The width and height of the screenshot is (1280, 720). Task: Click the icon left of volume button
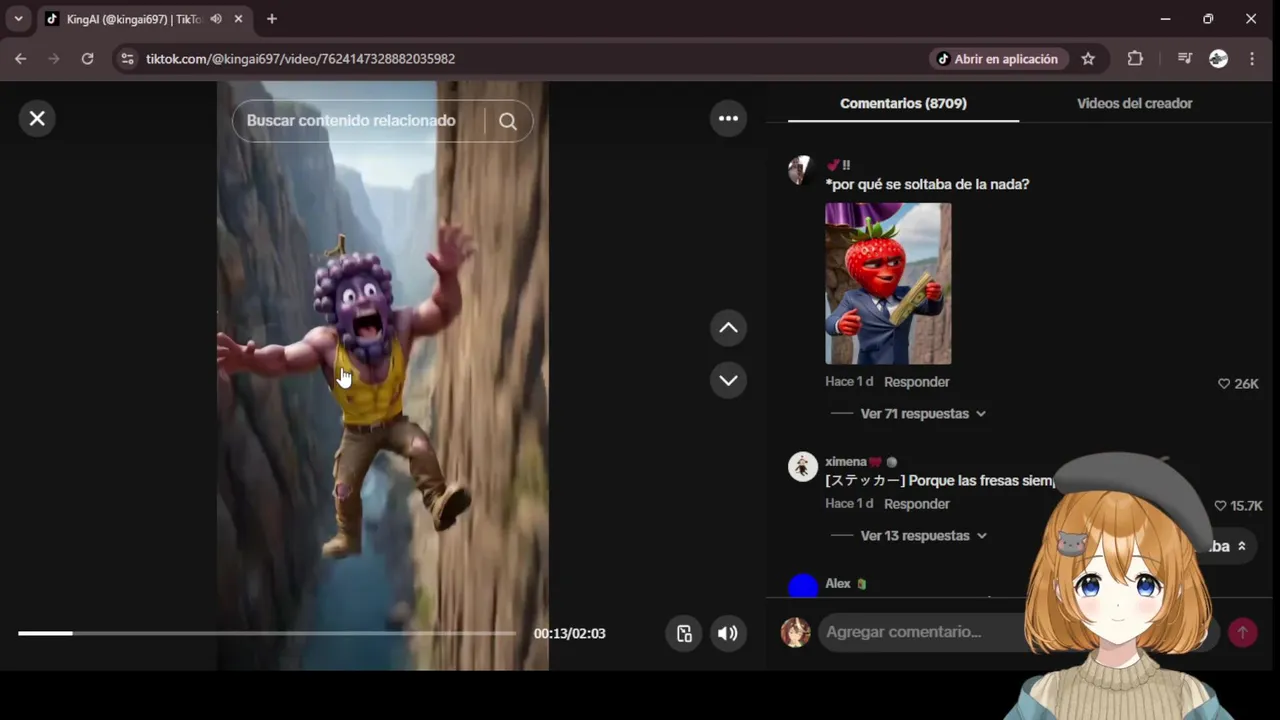coord(684,633)
